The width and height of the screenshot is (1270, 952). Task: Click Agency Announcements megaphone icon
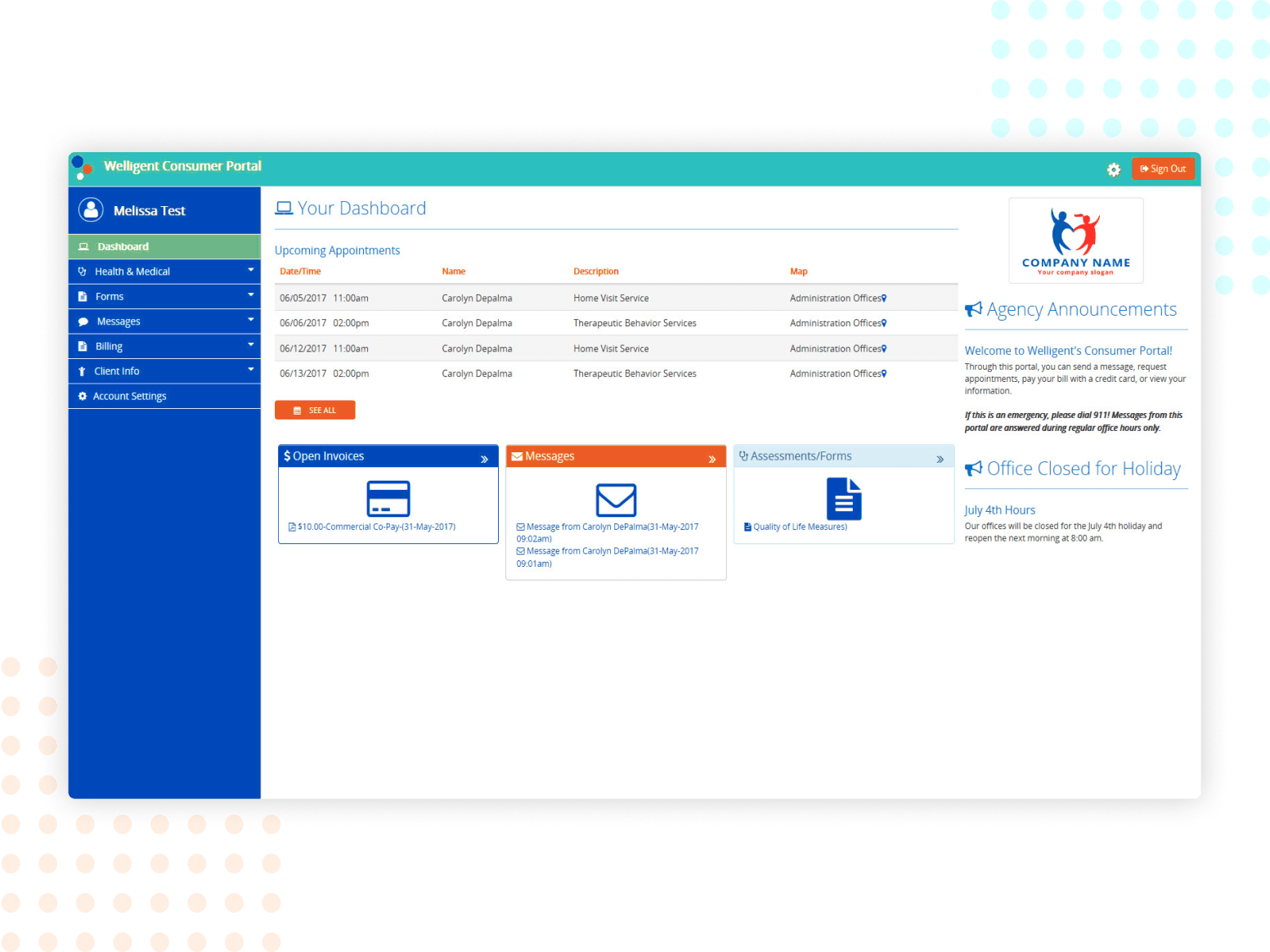point(973,309)
